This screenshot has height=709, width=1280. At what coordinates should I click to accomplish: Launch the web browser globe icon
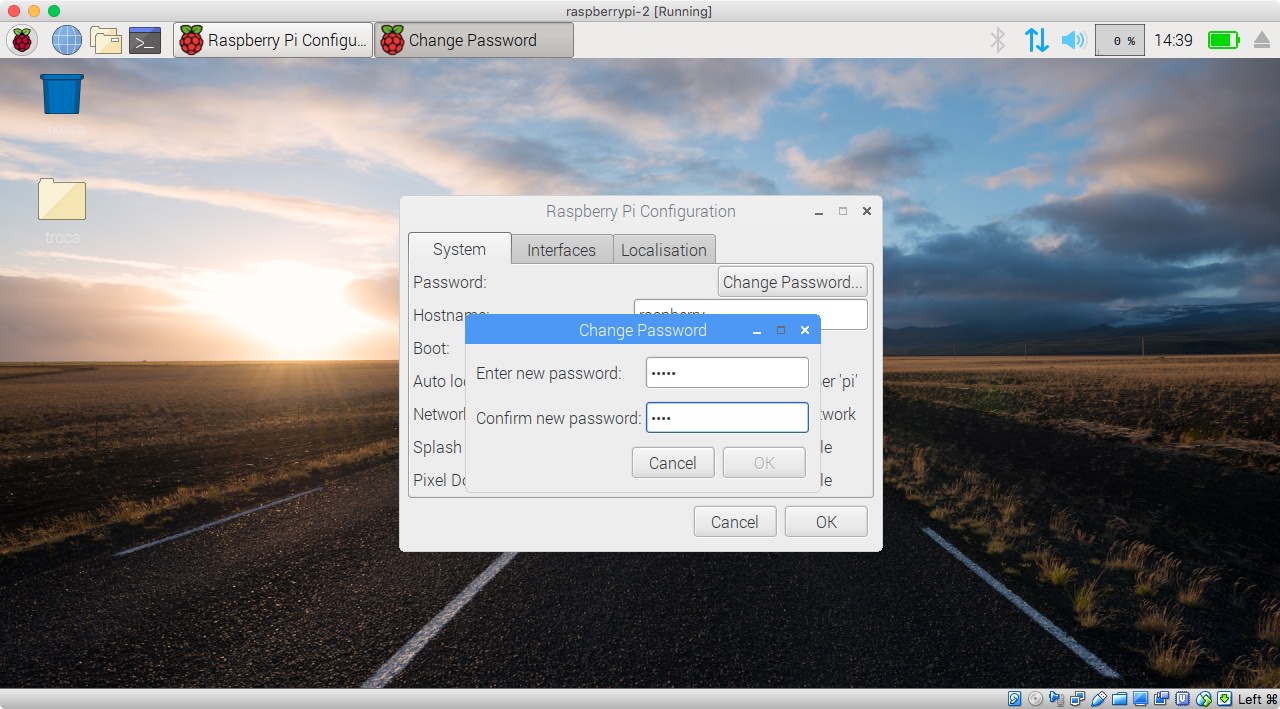pos(67,40)
